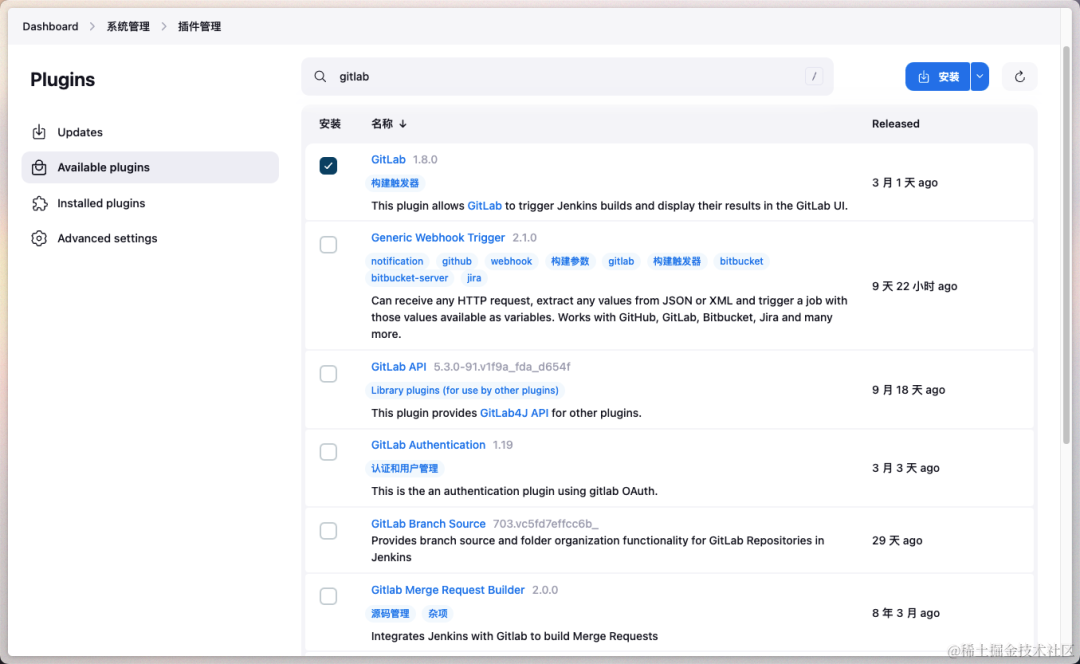Viewport: 1080px width, 664px height.
Task: Click the 安装 column header
Action: coord(330,124)
